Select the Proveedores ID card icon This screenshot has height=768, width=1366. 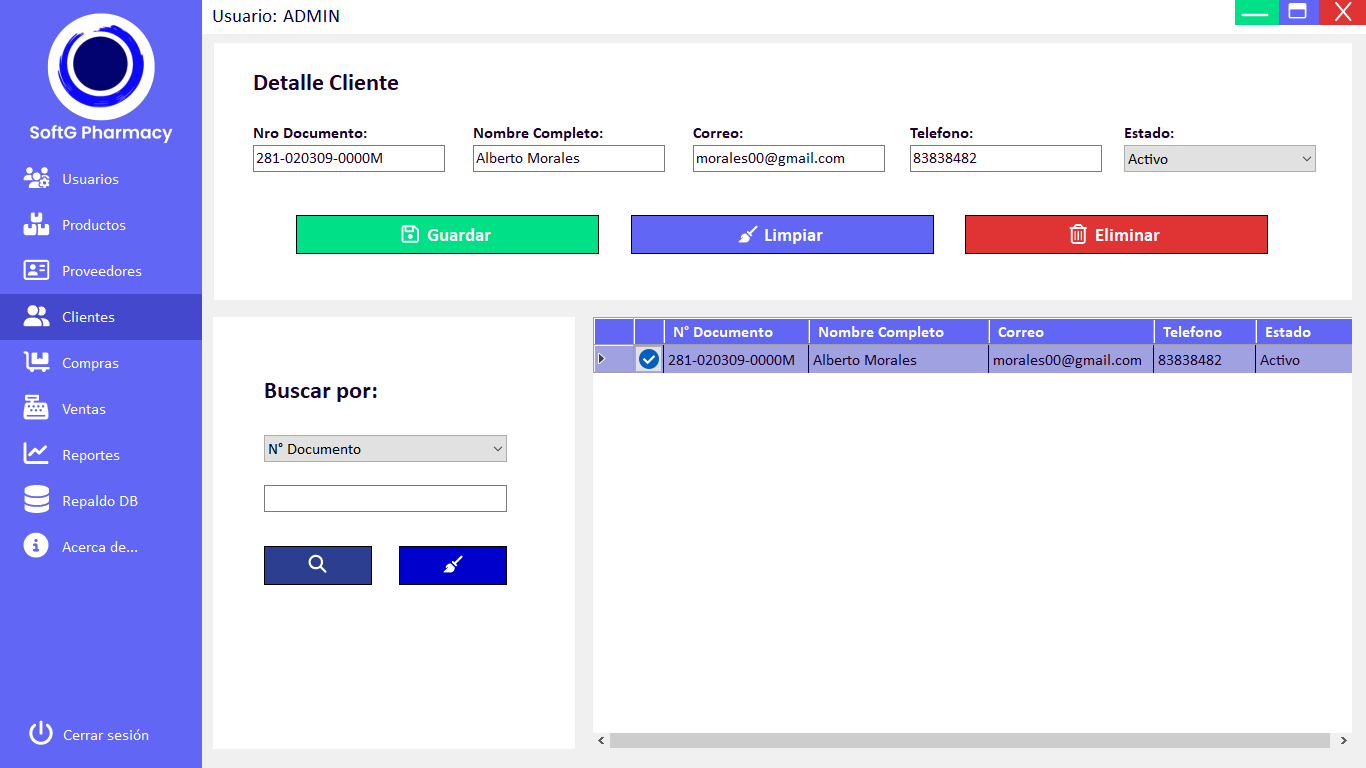coord(36,271)
